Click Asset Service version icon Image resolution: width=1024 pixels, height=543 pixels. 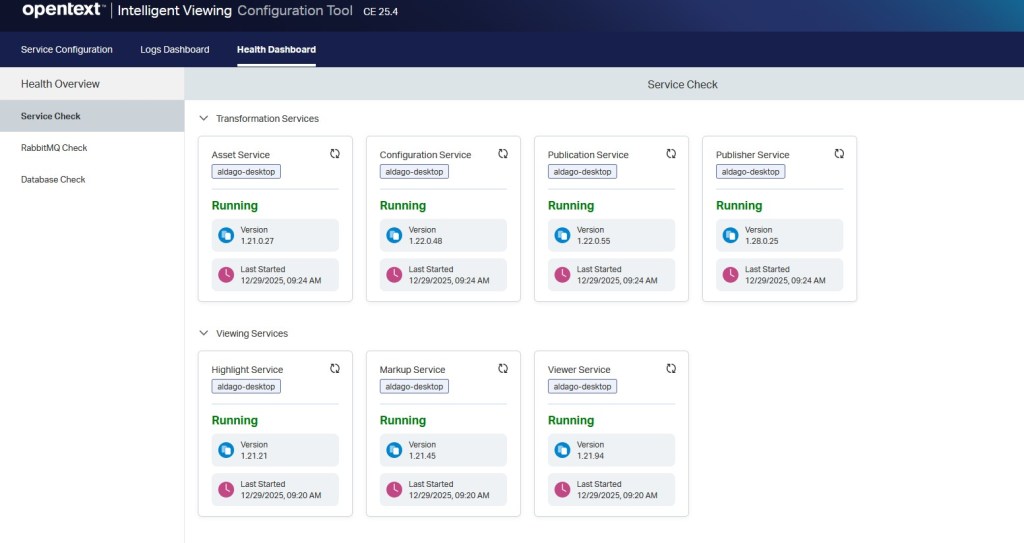tap(226, 235)
